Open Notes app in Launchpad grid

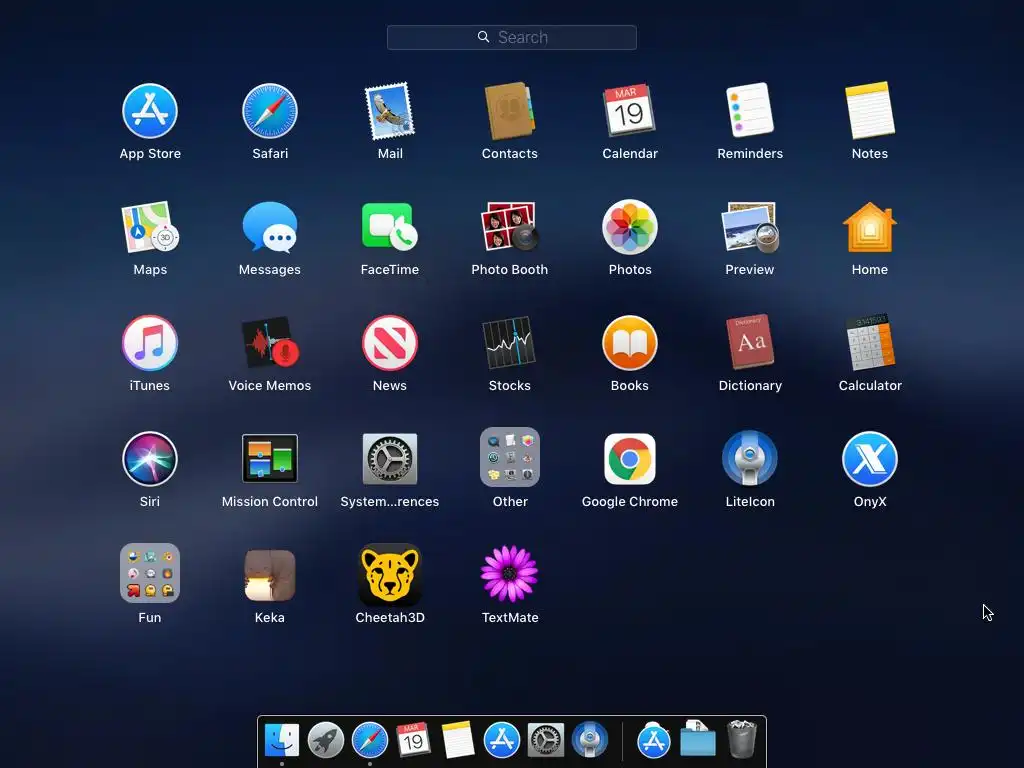[x=870, y=110]
